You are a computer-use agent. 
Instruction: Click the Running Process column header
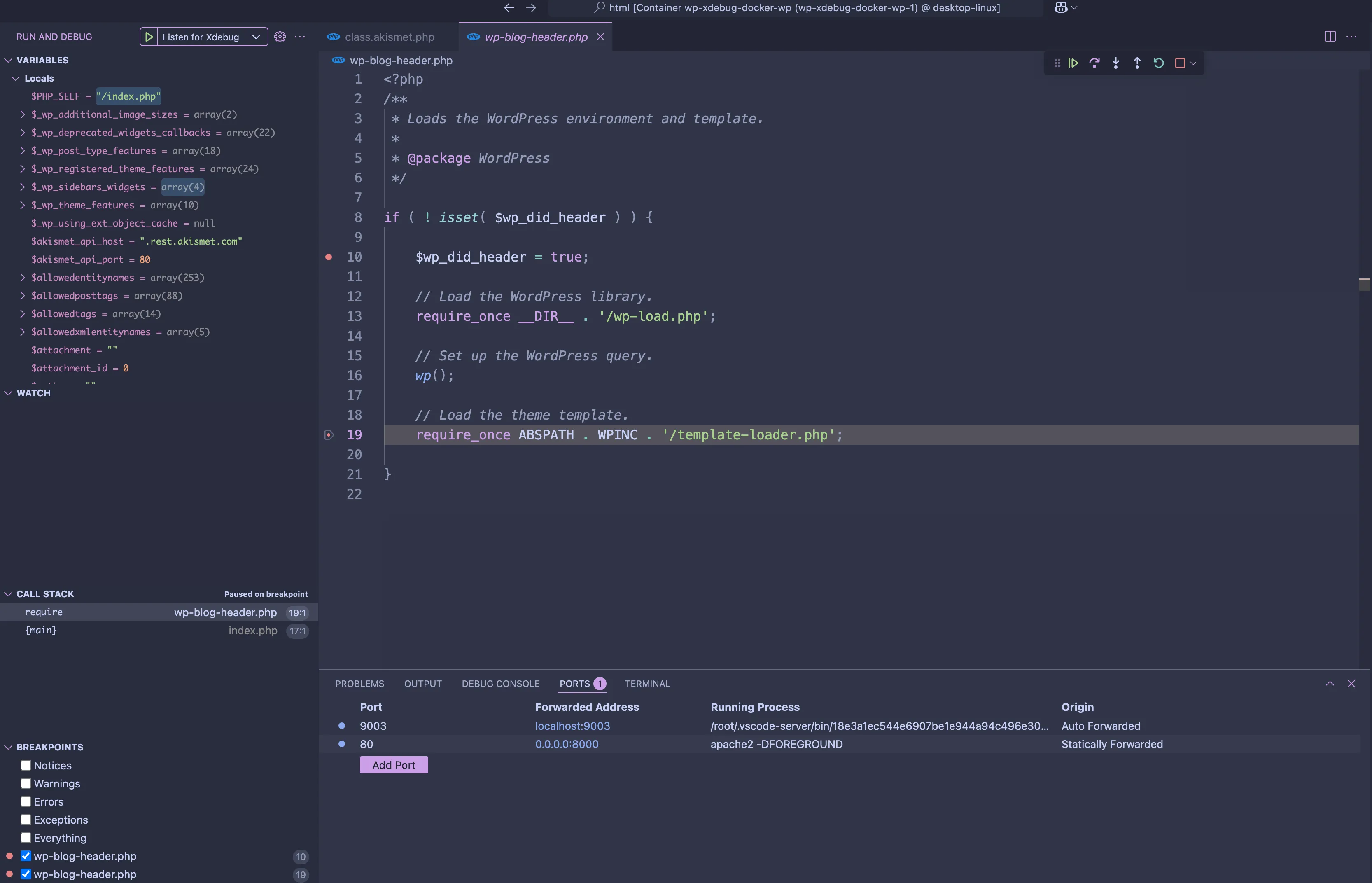click(x=755, y=707)
